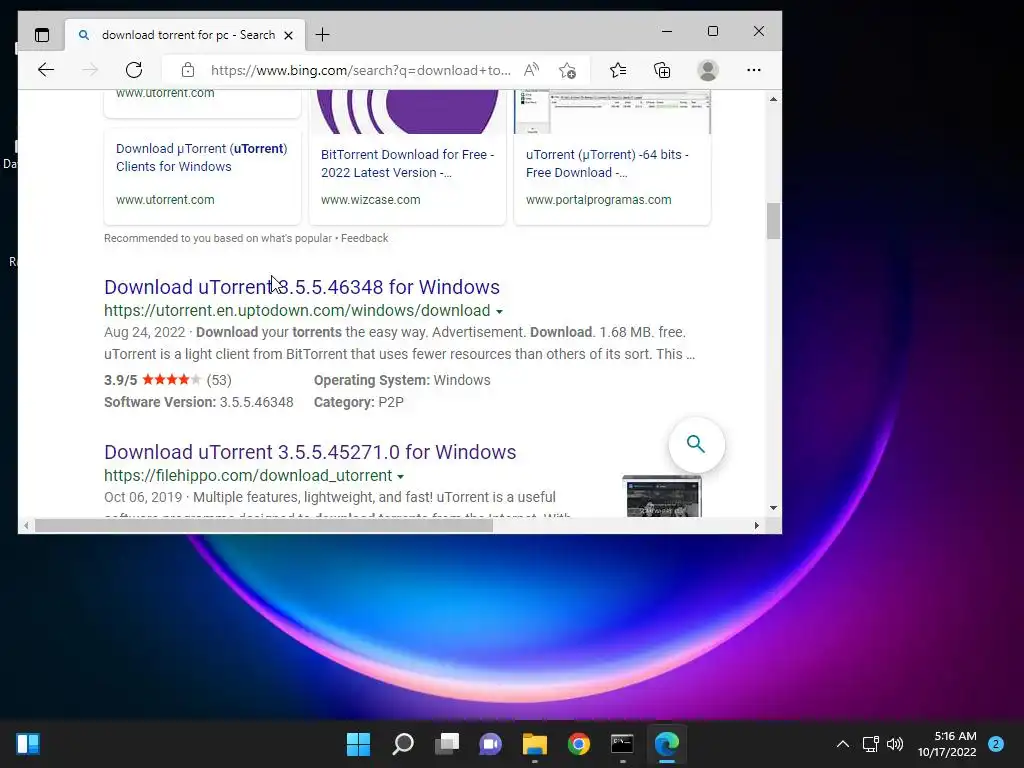Click 'Category: P2P' text
Viewport: 1024px width, 768px height.
(x=359, y=402)
